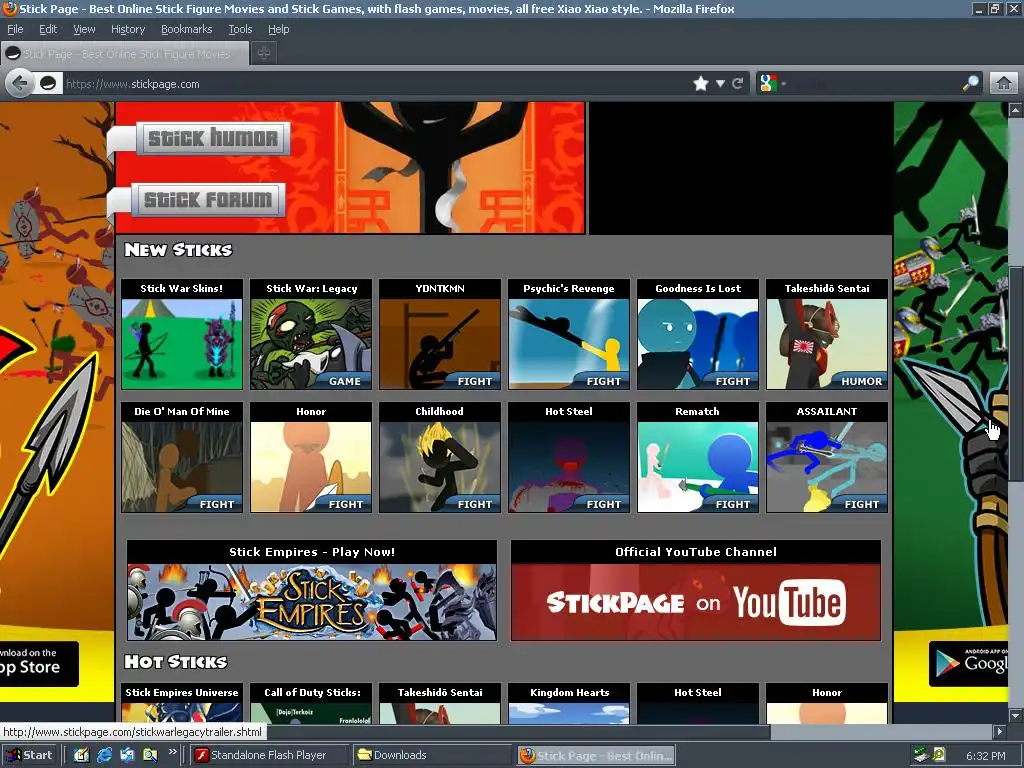
Task: Open Takeshidō Sentai in Hot Sticks
Action: [x=440, y=703]
